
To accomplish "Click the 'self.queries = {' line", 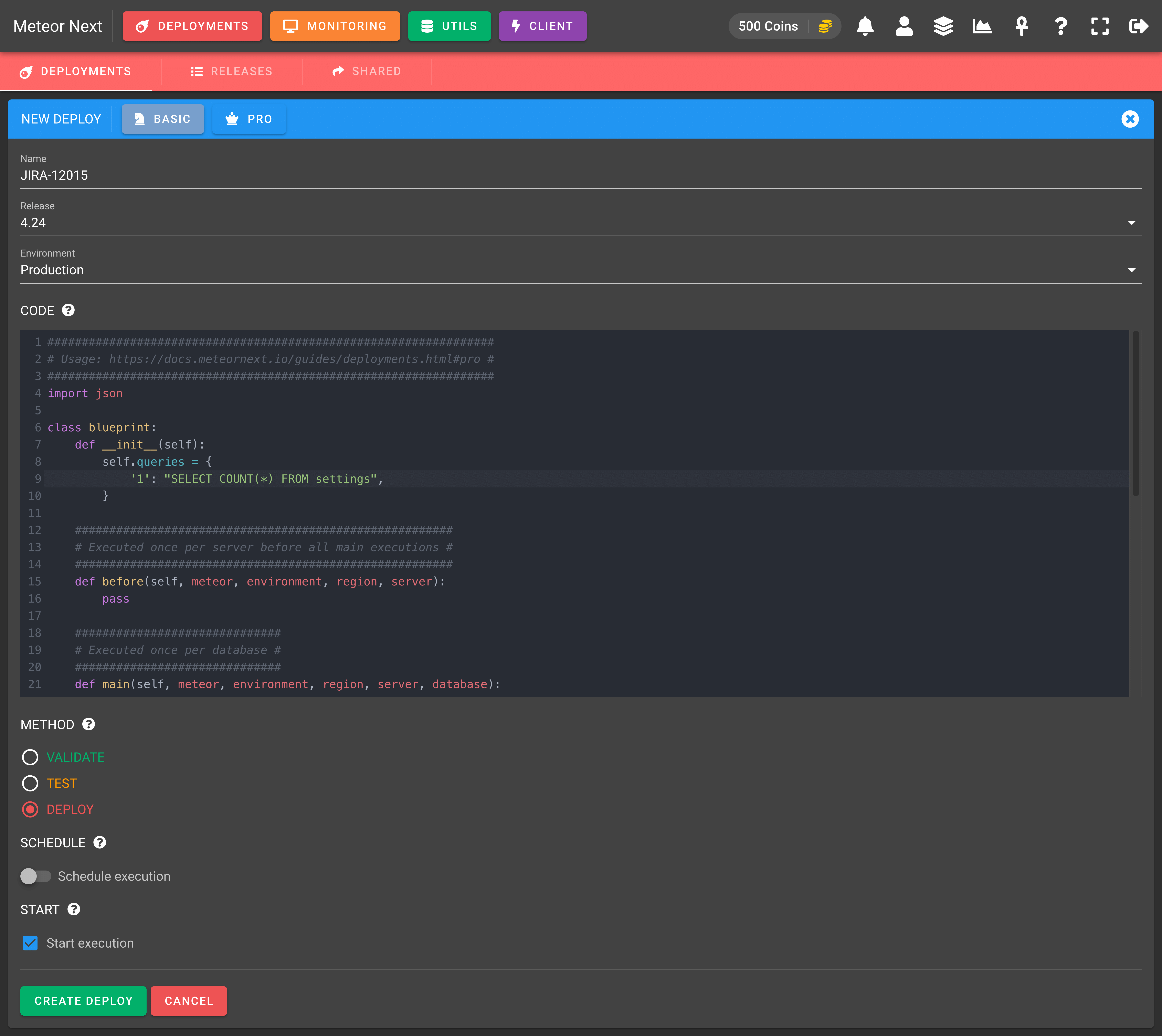I will (x=157, y=462).
